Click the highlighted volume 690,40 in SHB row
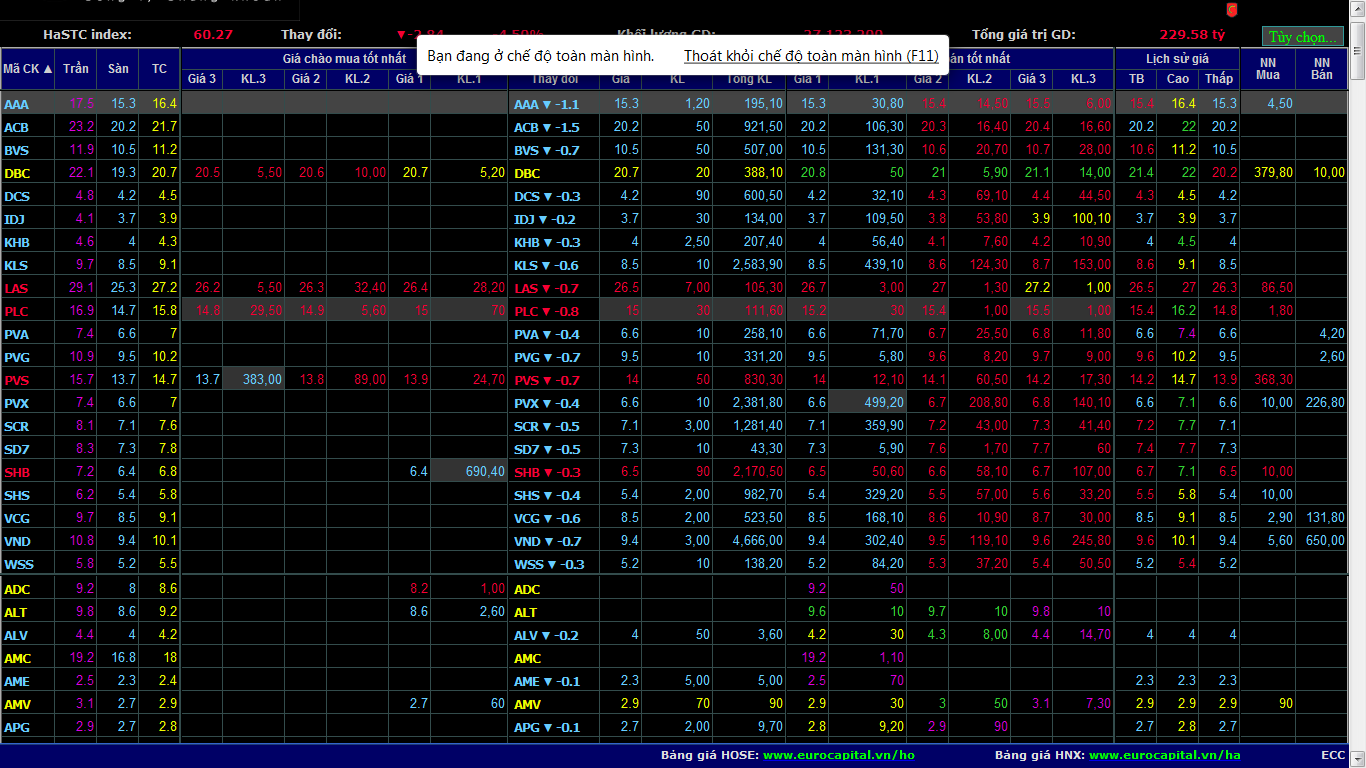Screen dimensions: 1366x768 469,471
